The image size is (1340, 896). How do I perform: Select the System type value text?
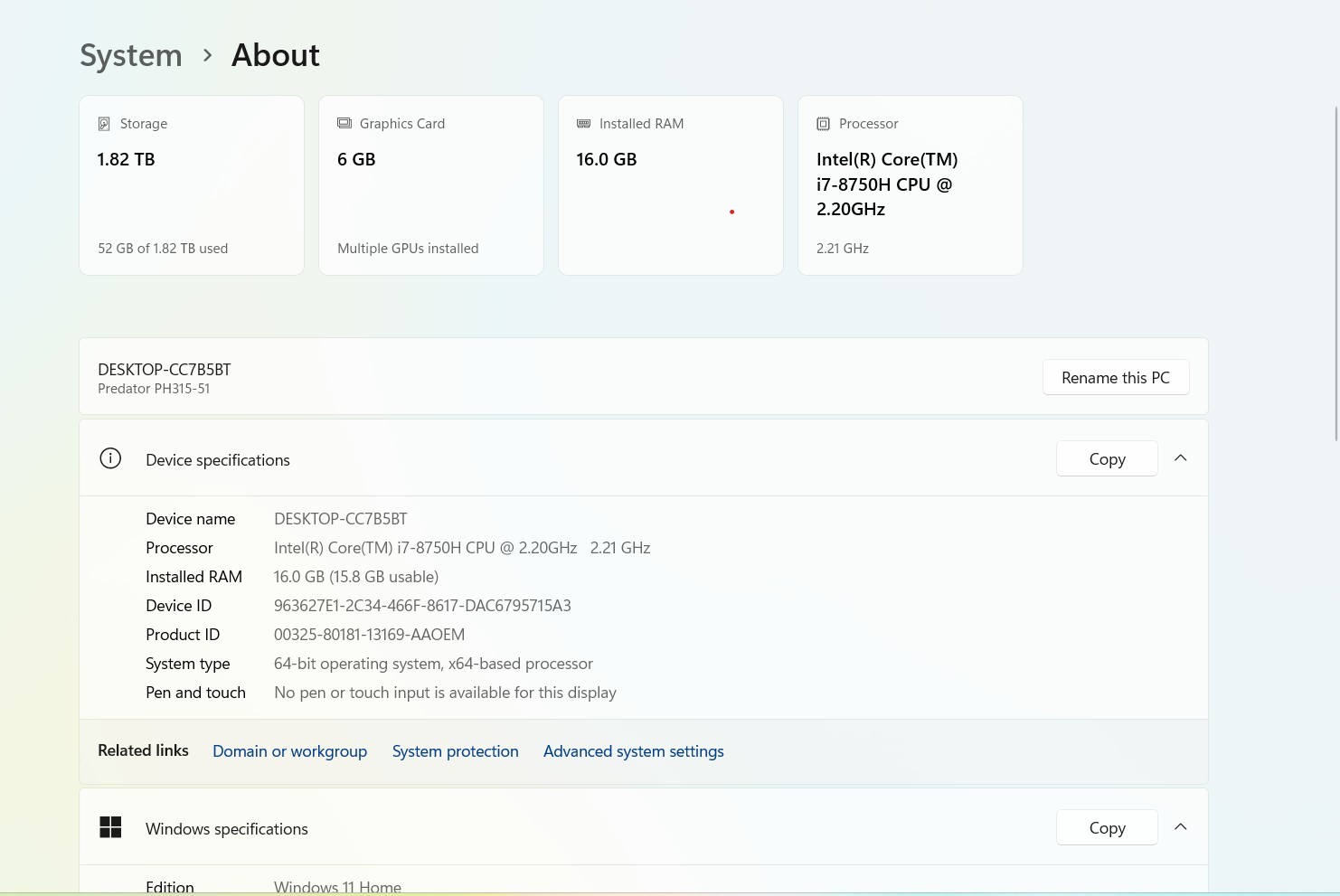[433, 664]
